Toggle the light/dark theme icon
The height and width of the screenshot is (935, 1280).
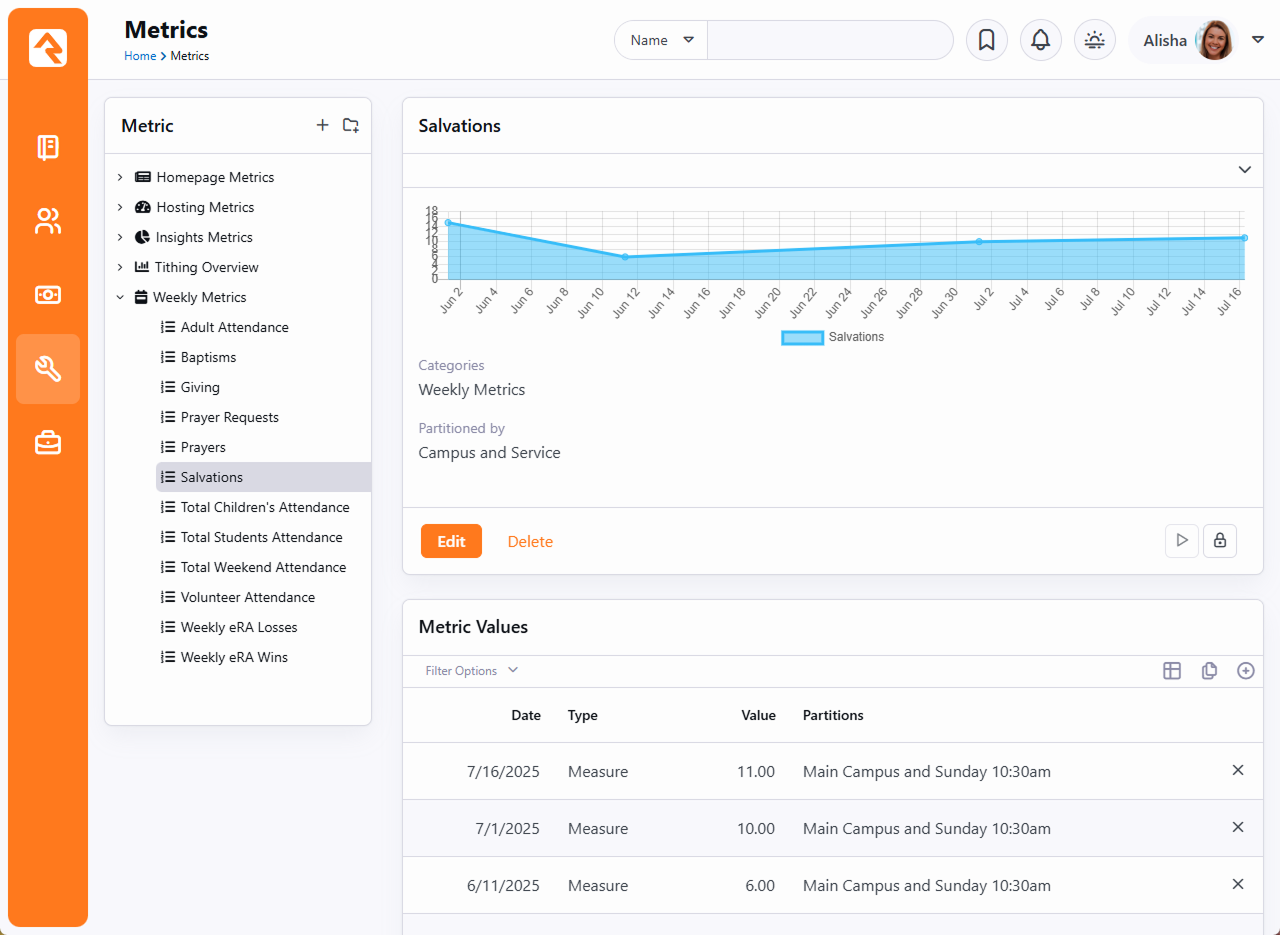[1094, 40]
